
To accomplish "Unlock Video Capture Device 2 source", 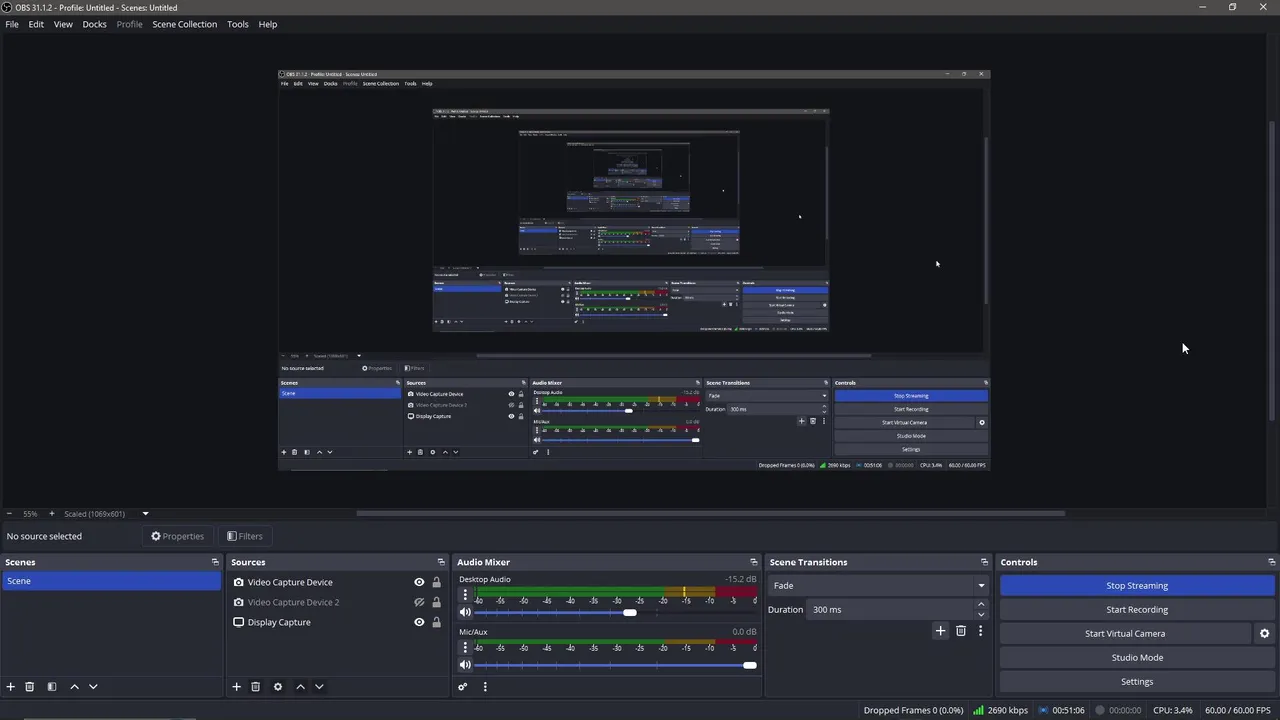I will [x=436, y=602].
